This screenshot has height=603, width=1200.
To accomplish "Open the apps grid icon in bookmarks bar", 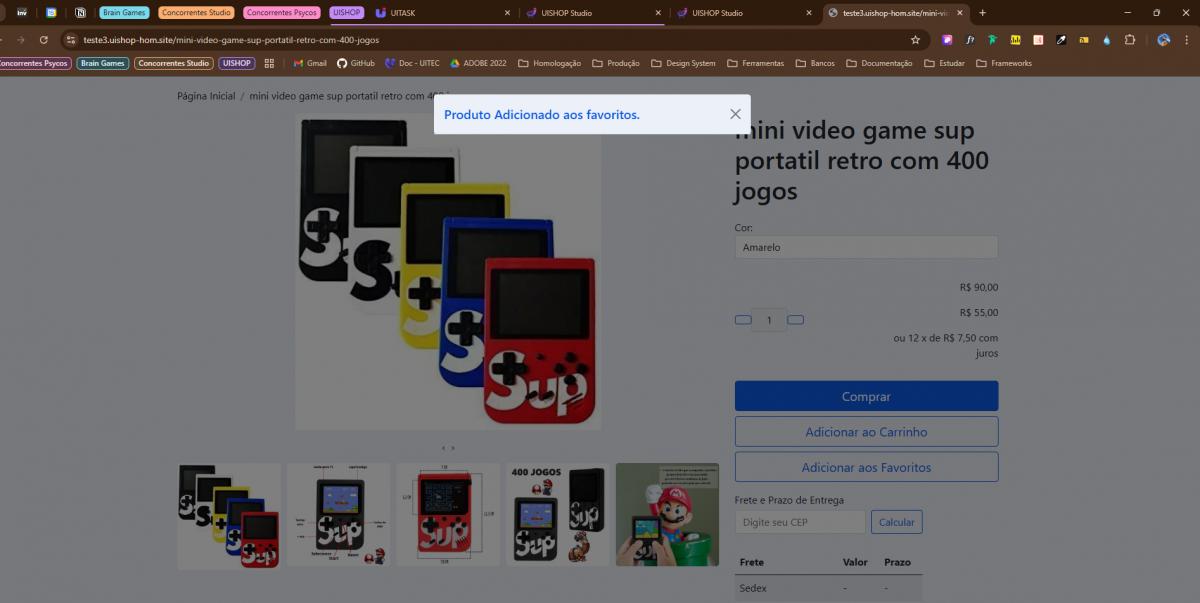I will pos(269,63).
